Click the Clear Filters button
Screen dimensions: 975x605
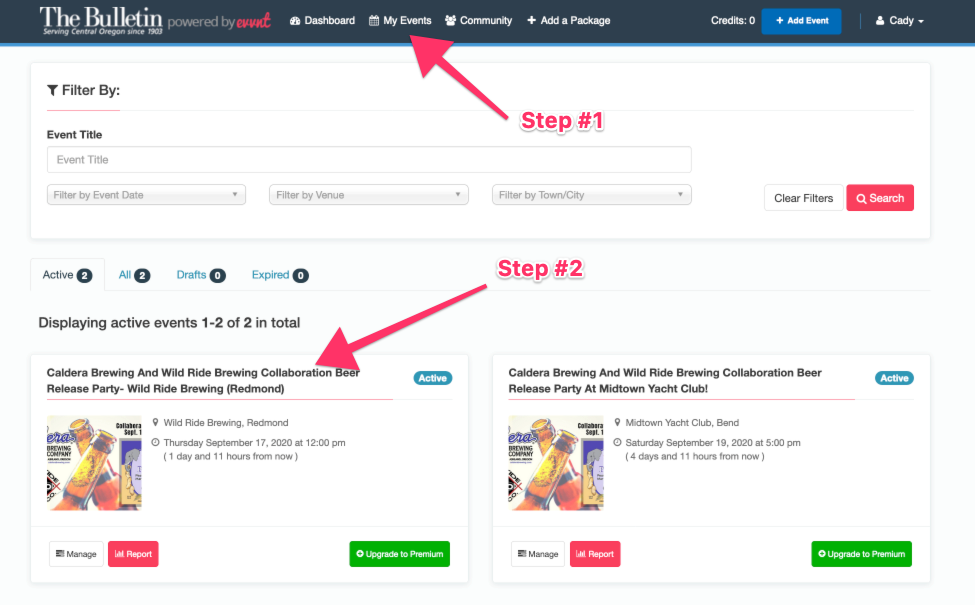[x=803, y=198]
